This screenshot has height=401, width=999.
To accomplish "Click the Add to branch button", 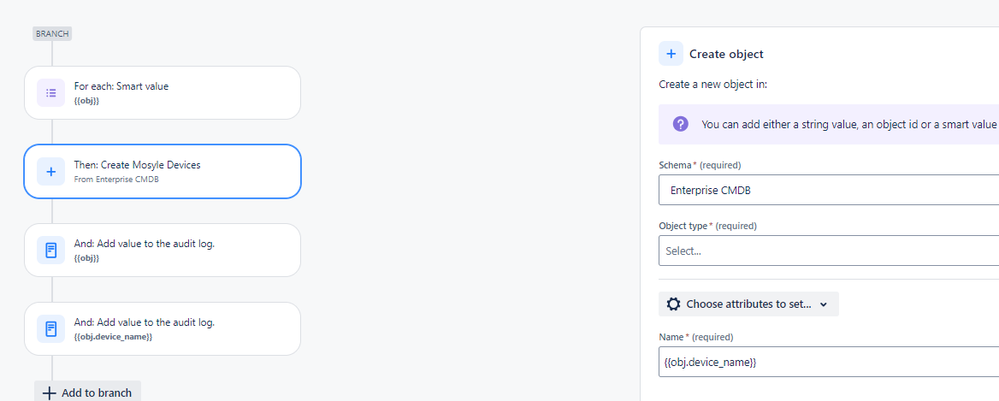I will [87, 393].
